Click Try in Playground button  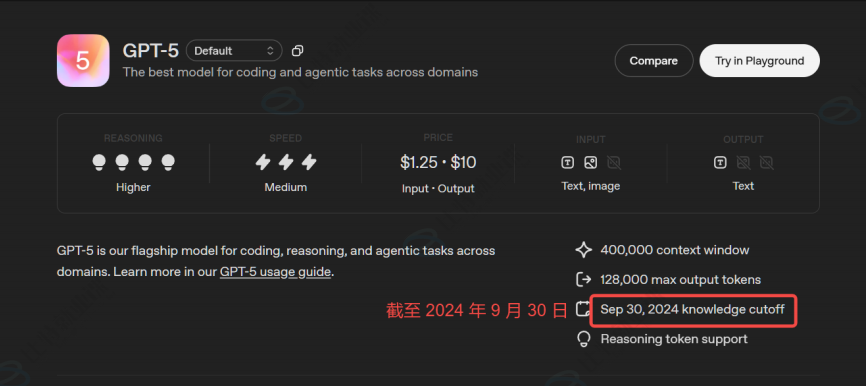point(759,61)
